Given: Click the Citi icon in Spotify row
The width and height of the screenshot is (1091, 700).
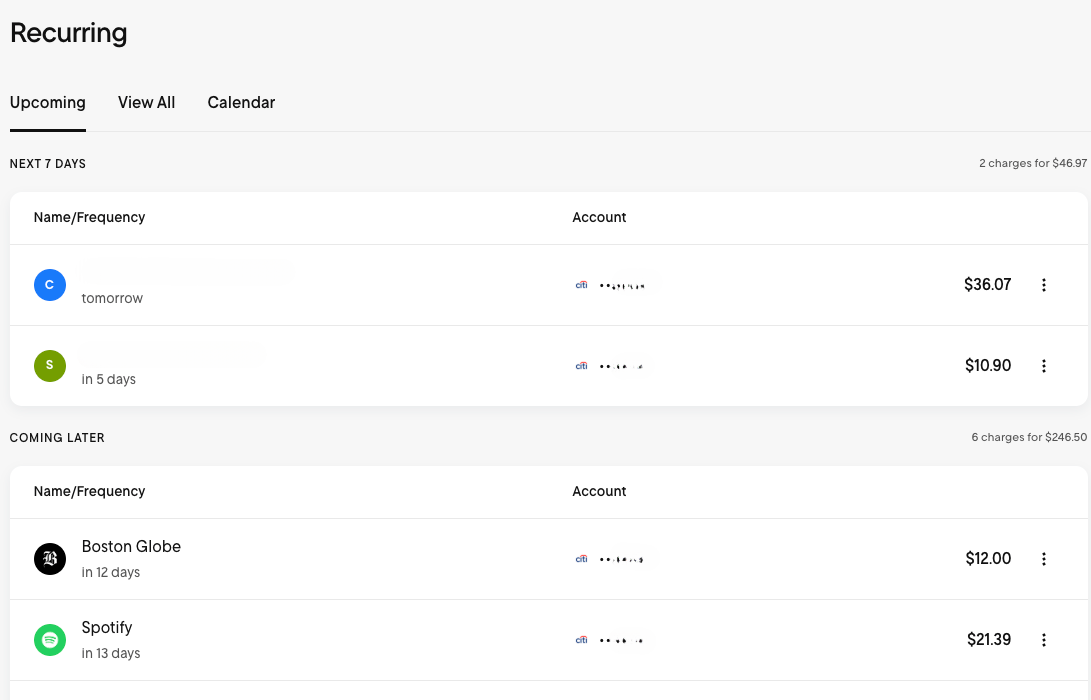Looking at the screenshot, I should pos(582,640).
